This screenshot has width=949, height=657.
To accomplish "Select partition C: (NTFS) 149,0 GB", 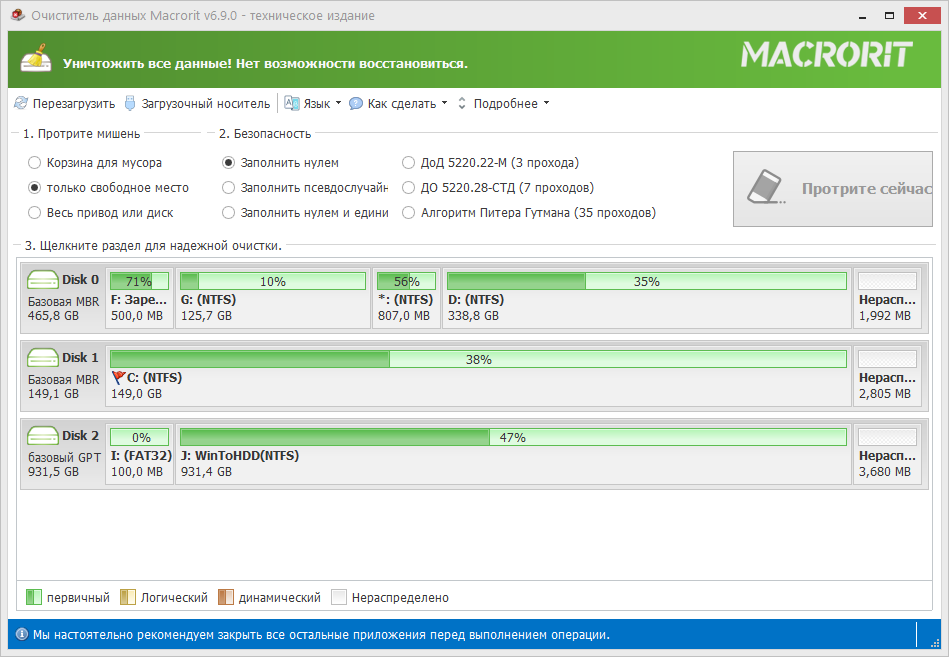I will [478, 376].
